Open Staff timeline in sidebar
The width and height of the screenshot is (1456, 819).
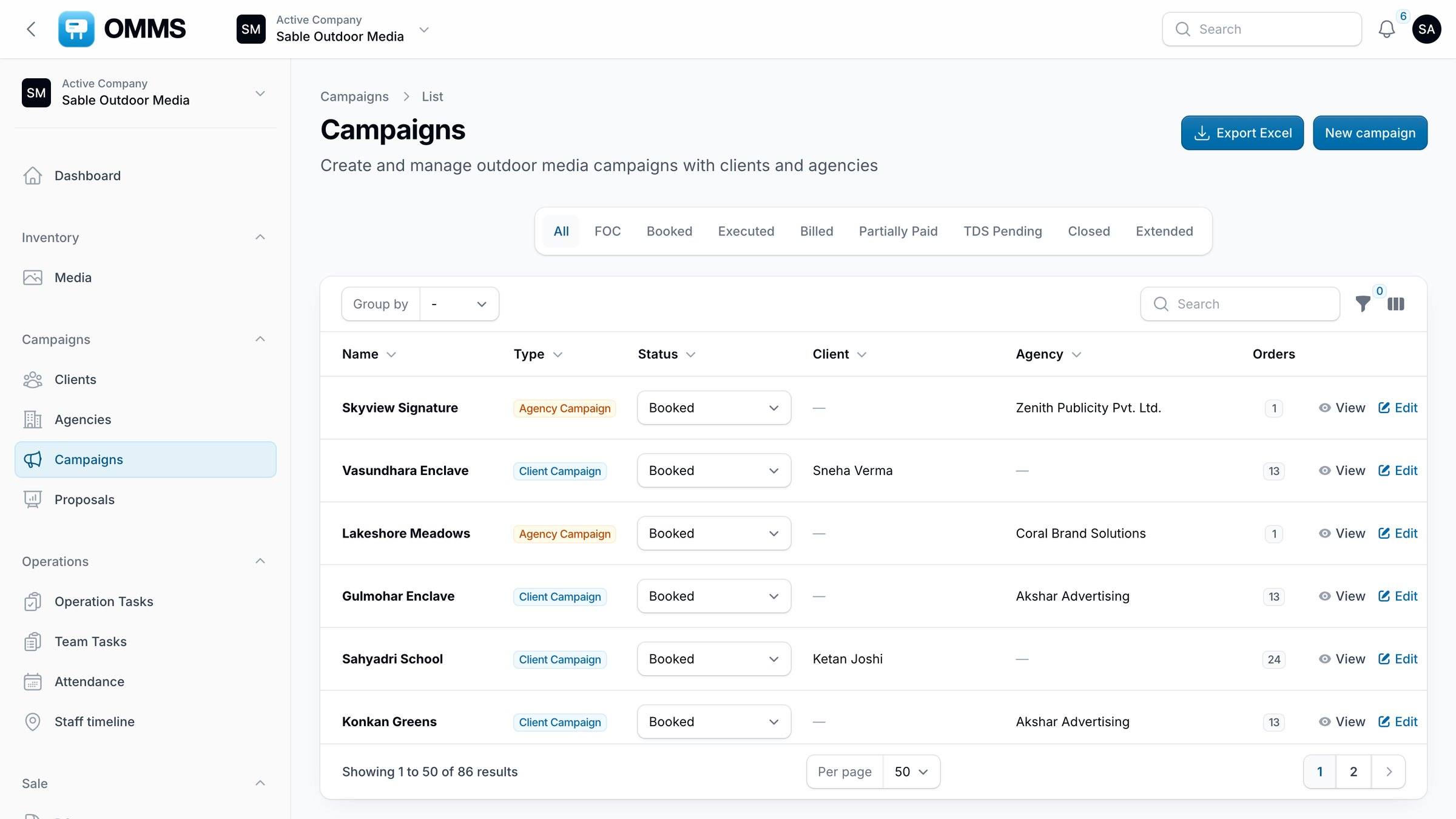coord(146,721)
